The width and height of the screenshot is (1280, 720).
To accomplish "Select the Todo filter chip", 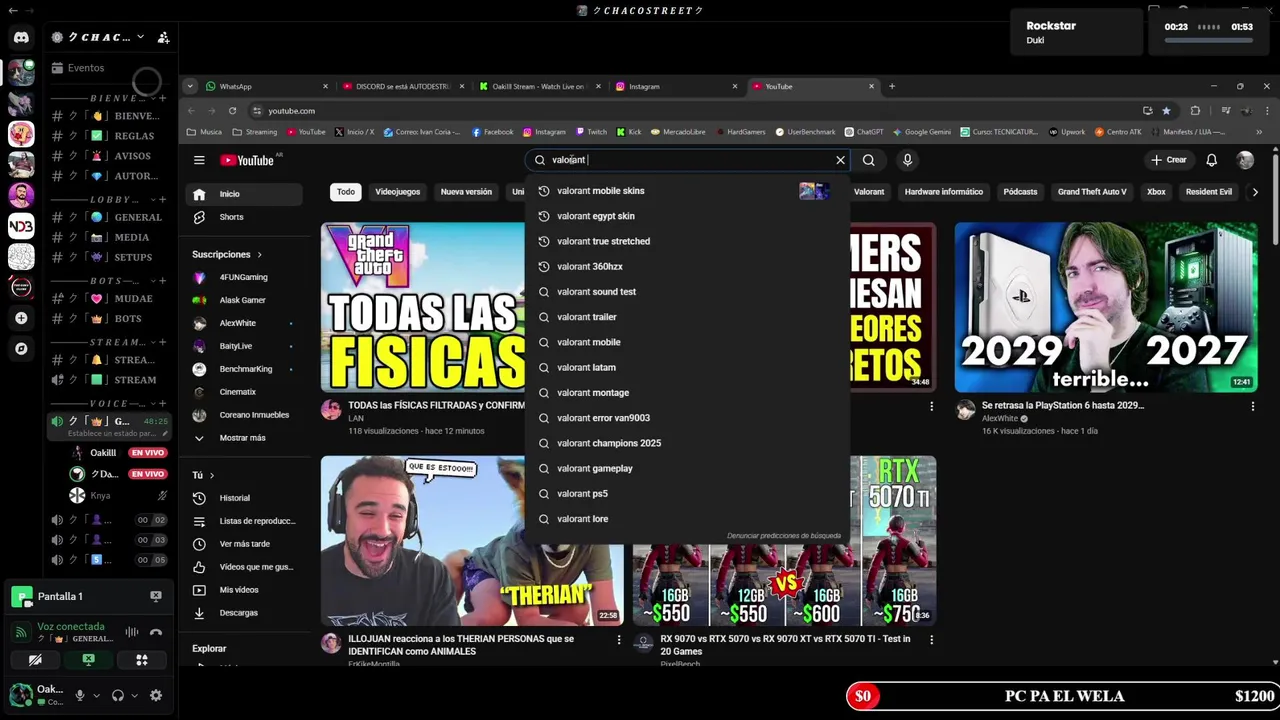I will tap(346, 192).
